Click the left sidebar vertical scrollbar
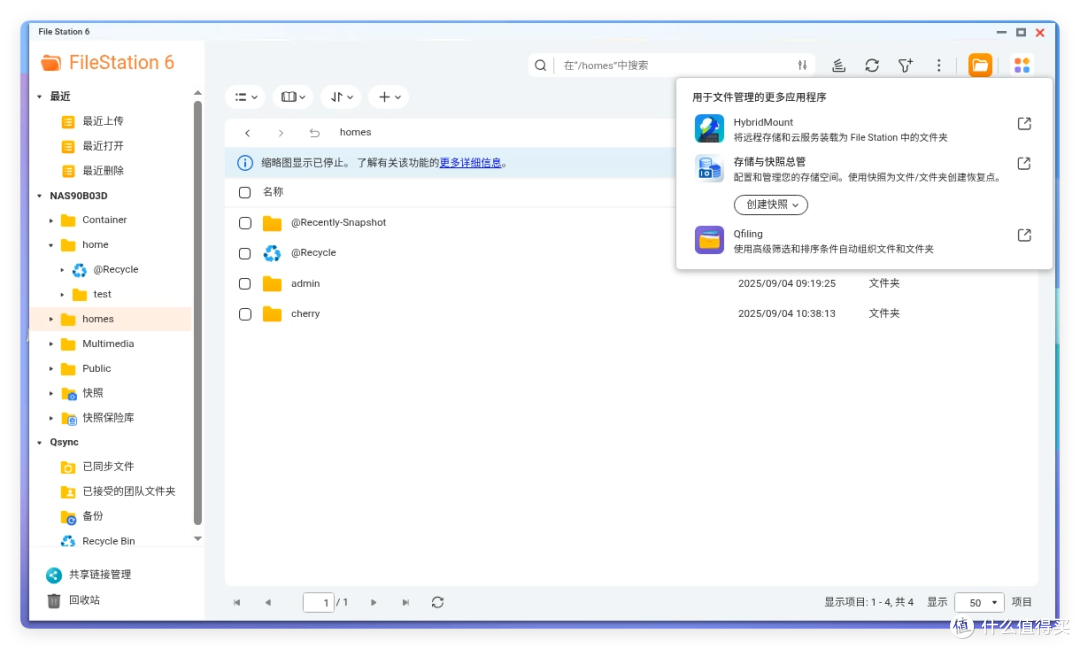The width and height of the screenshot is (1080, 649). pyautogui.click(x=198, y=313)
